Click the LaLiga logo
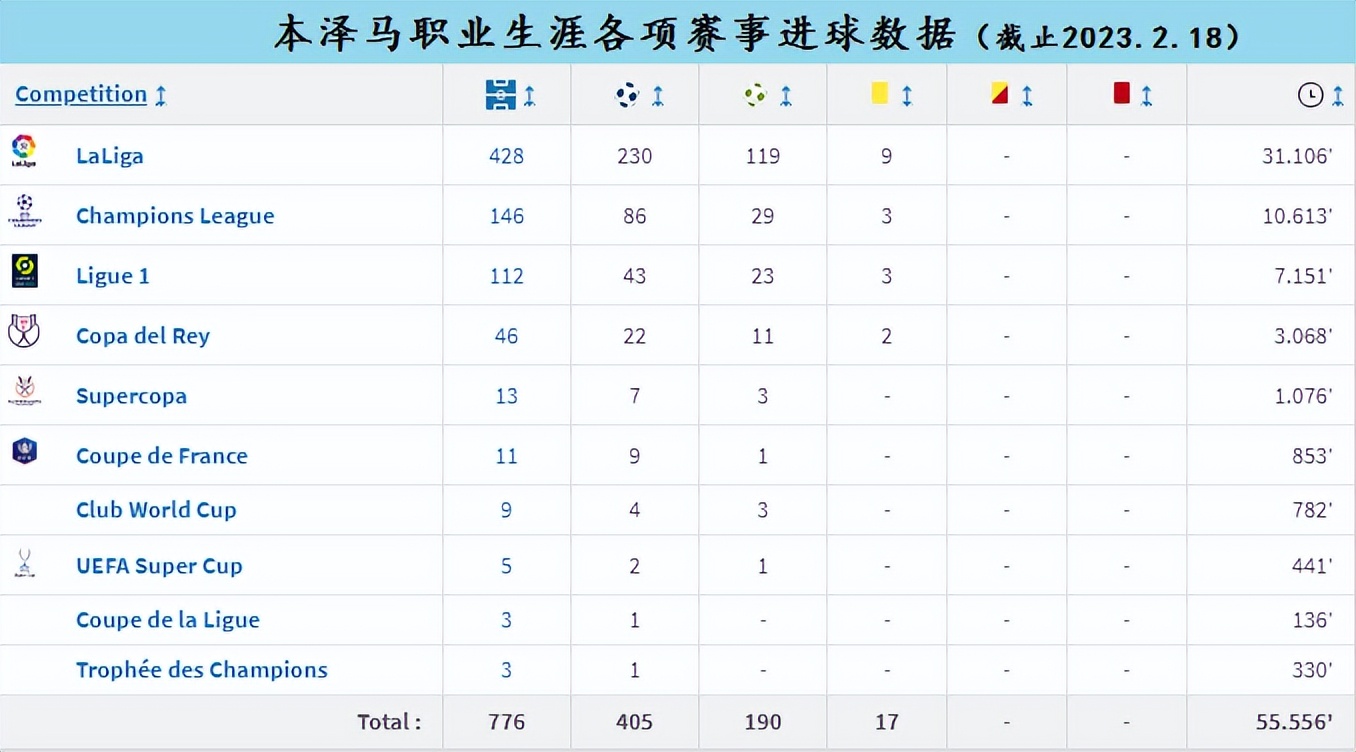The width and height of the screenshot is (1356, 752). [x=24, y=151]
